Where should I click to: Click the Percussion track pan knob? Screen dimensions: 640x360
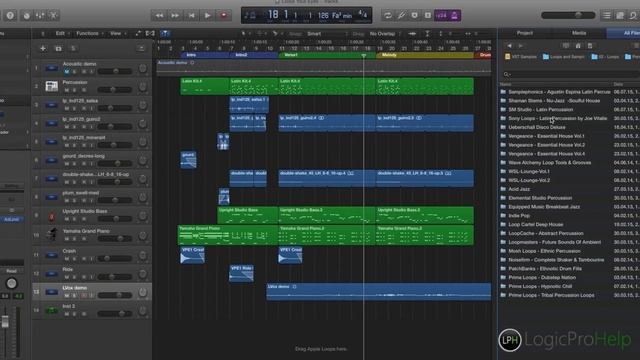point(142,87)
